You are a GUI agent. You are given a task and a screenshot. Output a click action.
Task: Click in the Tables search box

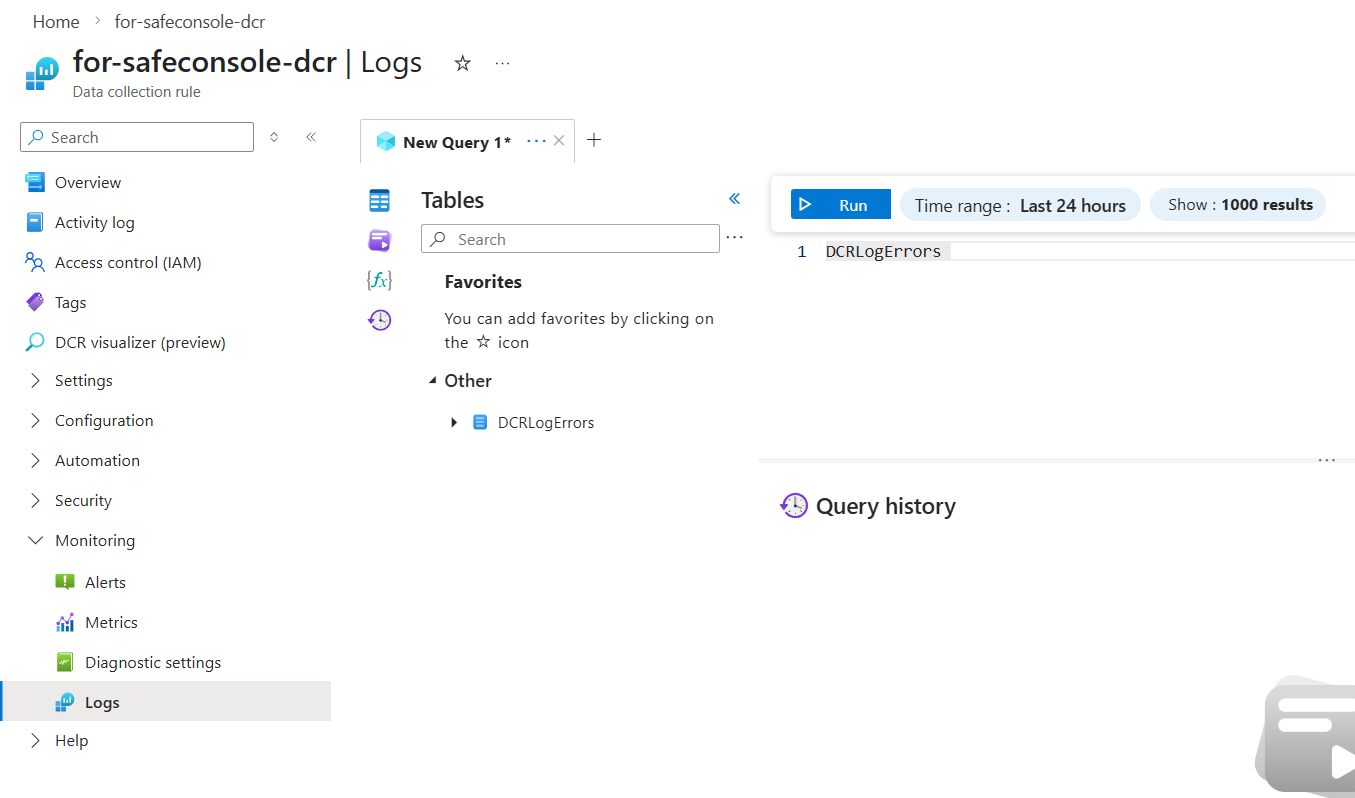click(x=570, y=239)
